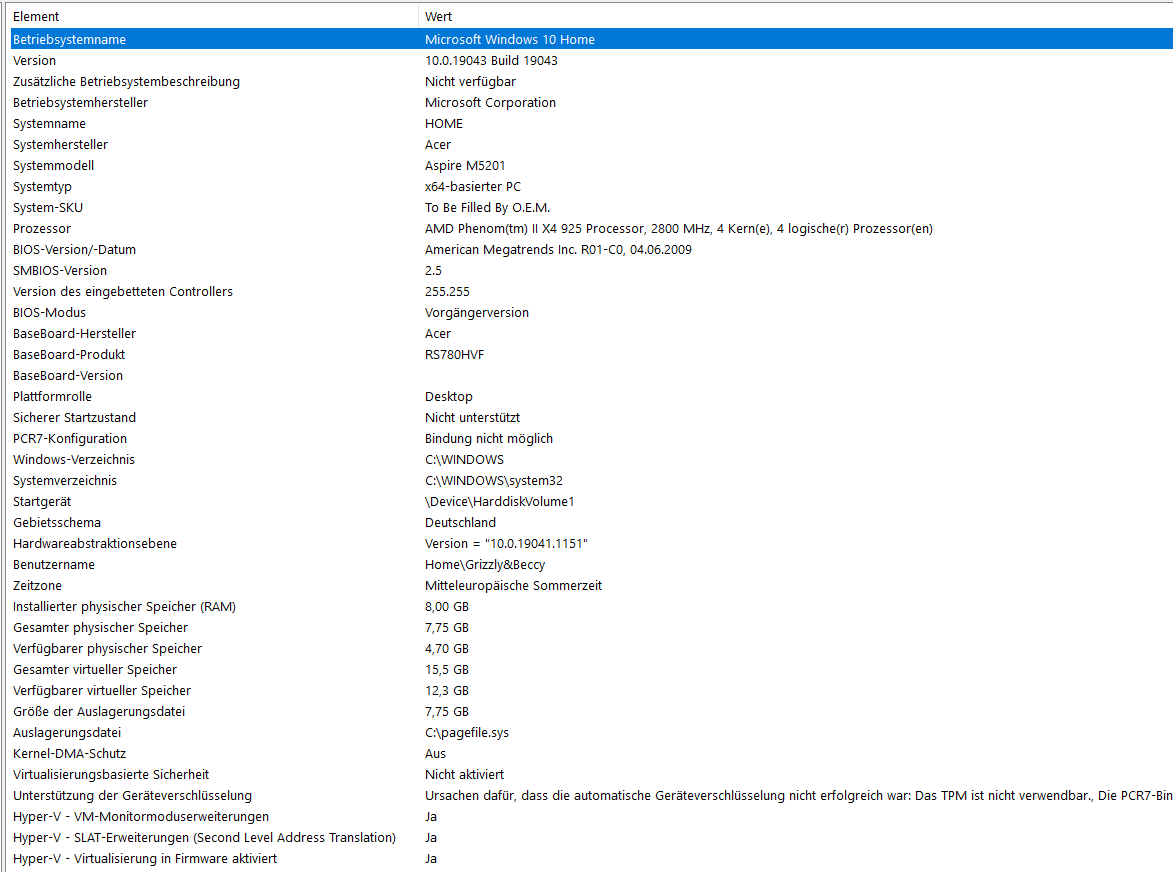Select 'Hyper-V - Virtualisierung in Firmware aktiviert' row
The width and height of the screenshot is (1173, 872).
pyautogui.click(x=592, y=857)
